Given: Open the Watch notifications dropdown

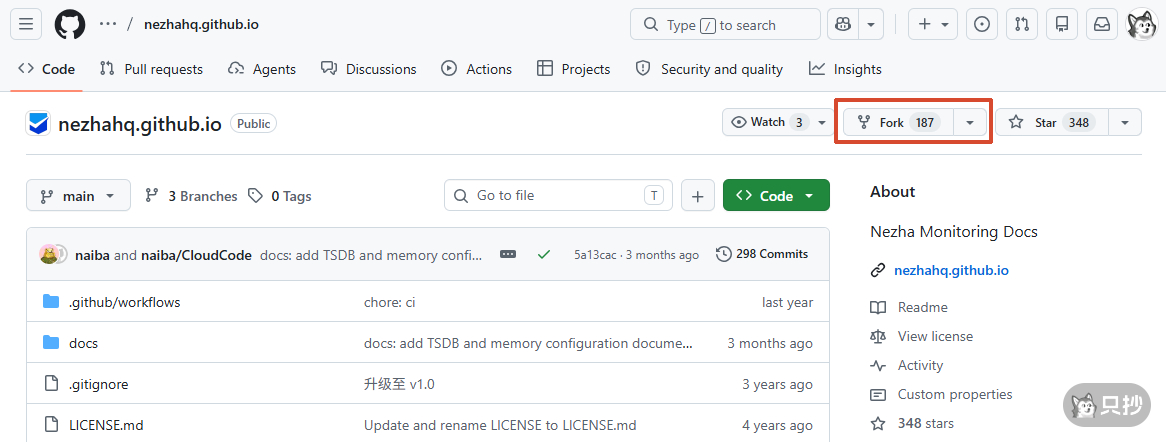Looking at the screenshot, I should click(778, 122).
